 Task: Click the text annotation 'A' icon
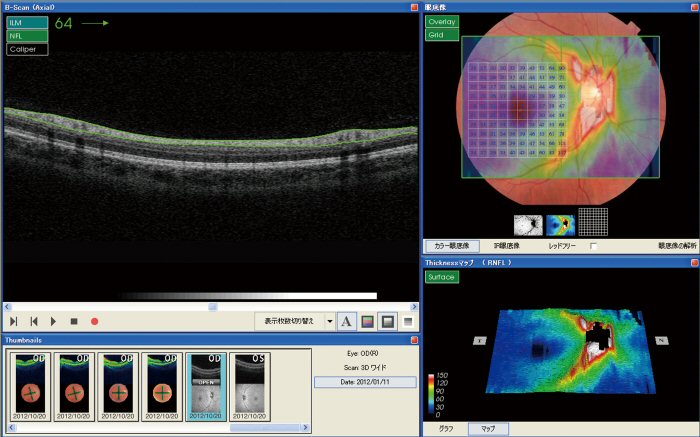pyautogui.click(x=346, y=321)
